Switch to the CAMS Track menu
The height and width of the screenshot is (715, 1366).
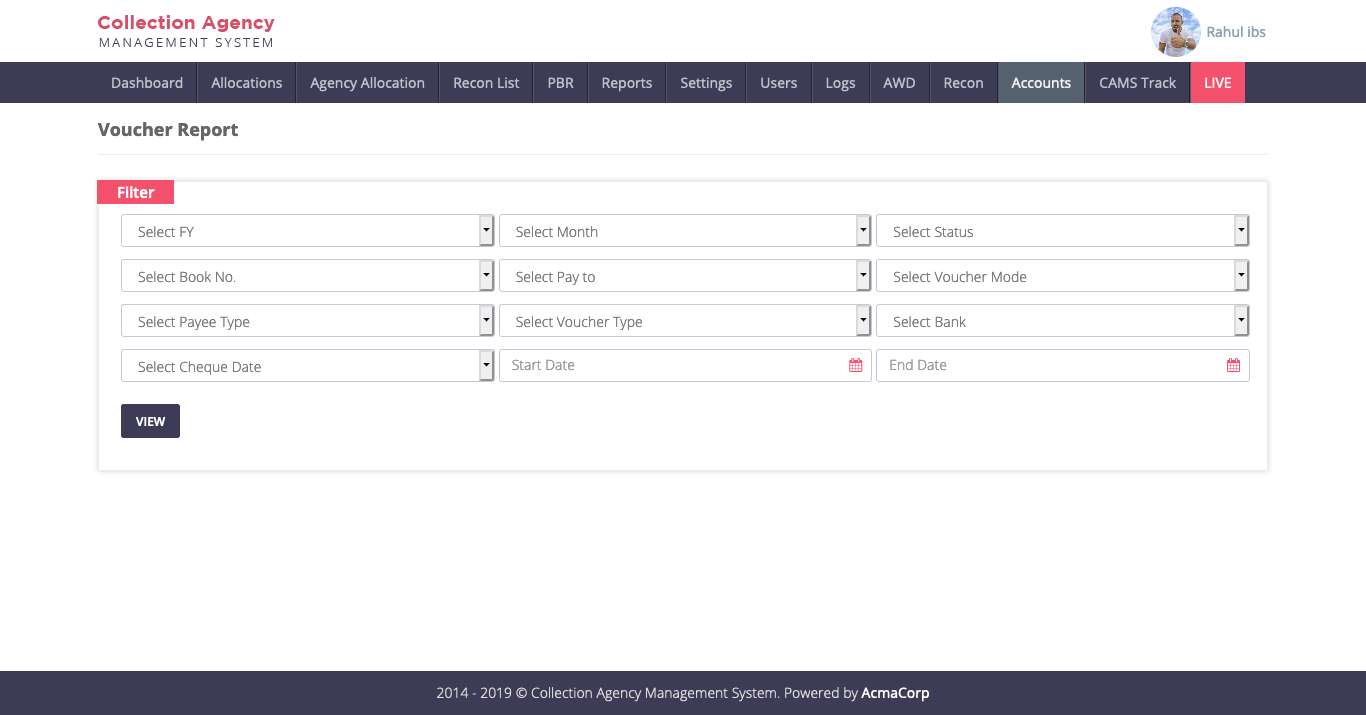[1137, 83]
